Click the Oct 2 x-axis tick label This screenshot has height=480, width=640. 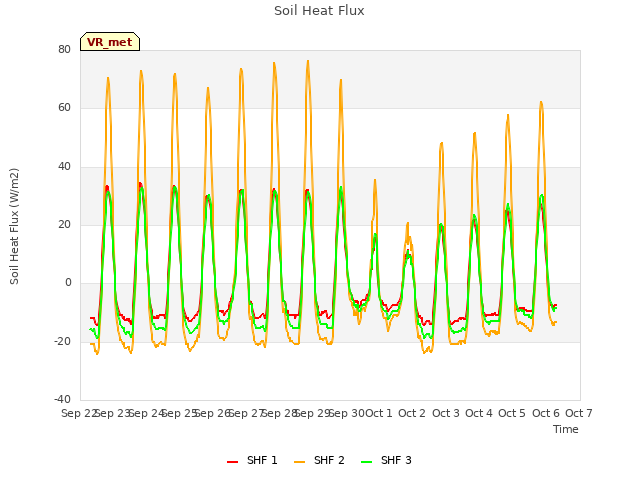tap(412, 413)
